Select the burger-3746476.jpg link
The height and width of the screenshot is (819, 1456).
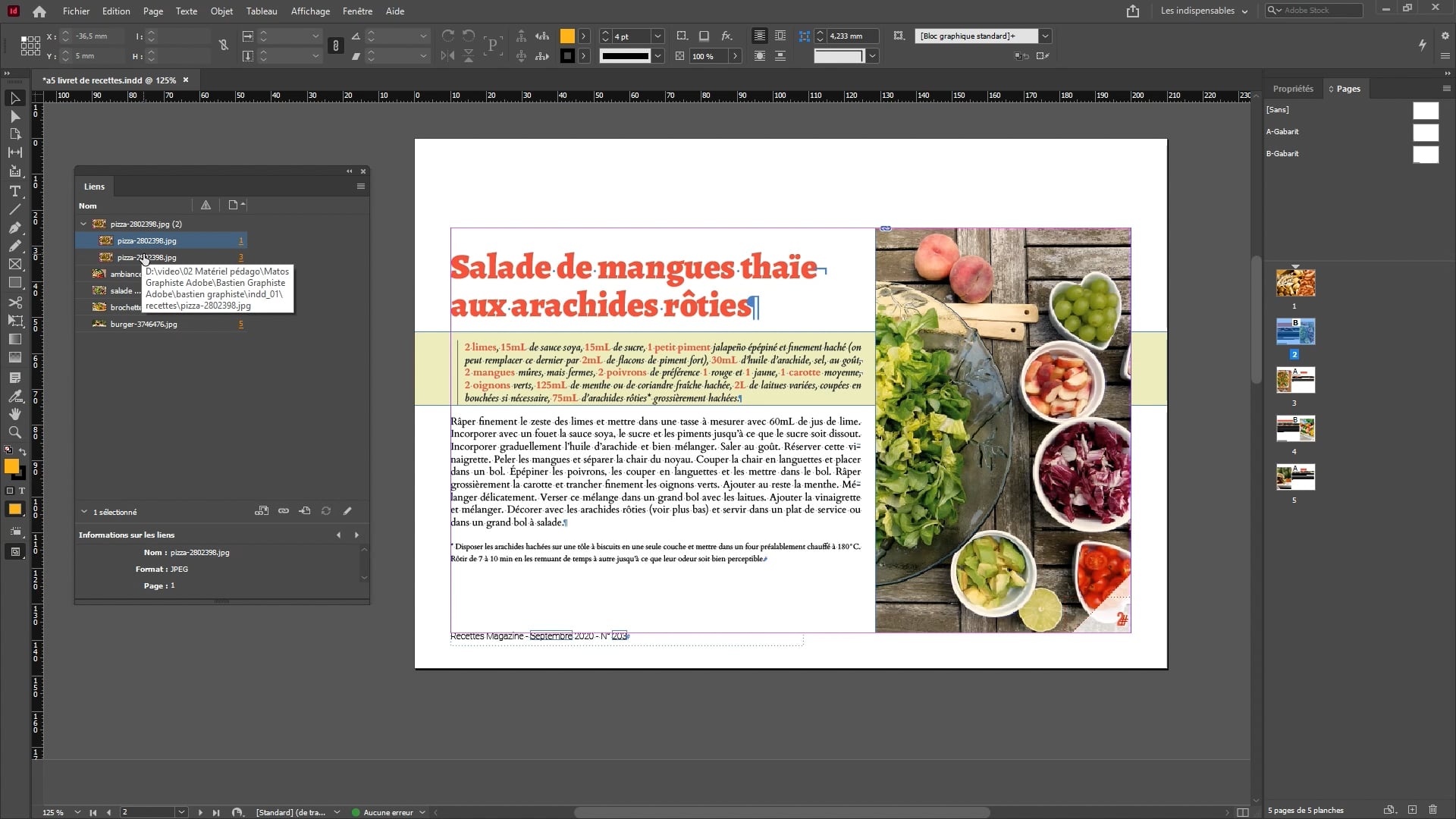coord(144,324)
